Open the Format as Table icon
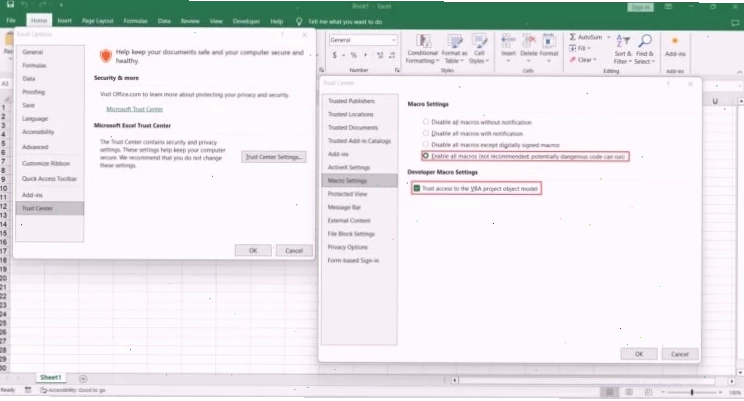Screen dimensions: 744x401 click(x=455, y=41)
